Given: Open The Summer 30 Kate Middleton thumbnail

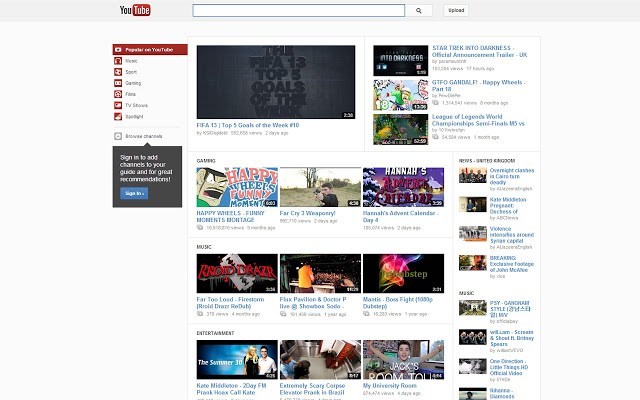Looking at the screenshot, I should [237, 360].
